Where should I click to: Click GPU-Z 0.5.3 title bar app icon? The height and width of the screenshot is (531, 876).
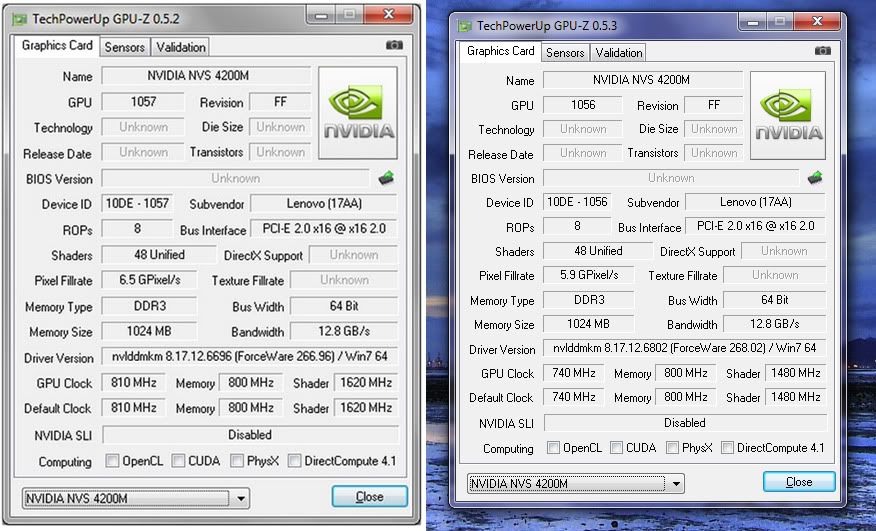tap(464, 26)
